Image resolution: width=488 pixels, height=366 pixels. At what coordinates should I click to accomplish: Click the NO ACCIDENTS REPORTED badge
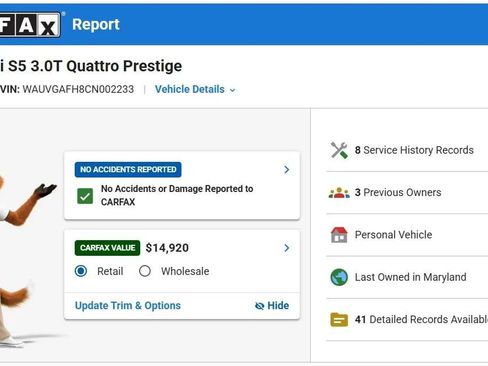tap(128, 169)
